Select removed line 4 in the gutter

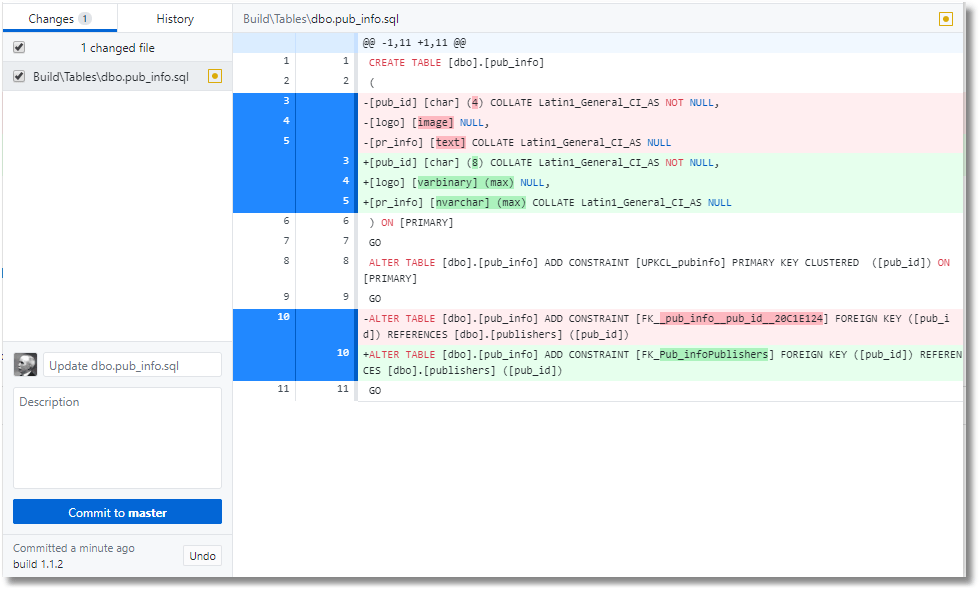coord(286,121)
